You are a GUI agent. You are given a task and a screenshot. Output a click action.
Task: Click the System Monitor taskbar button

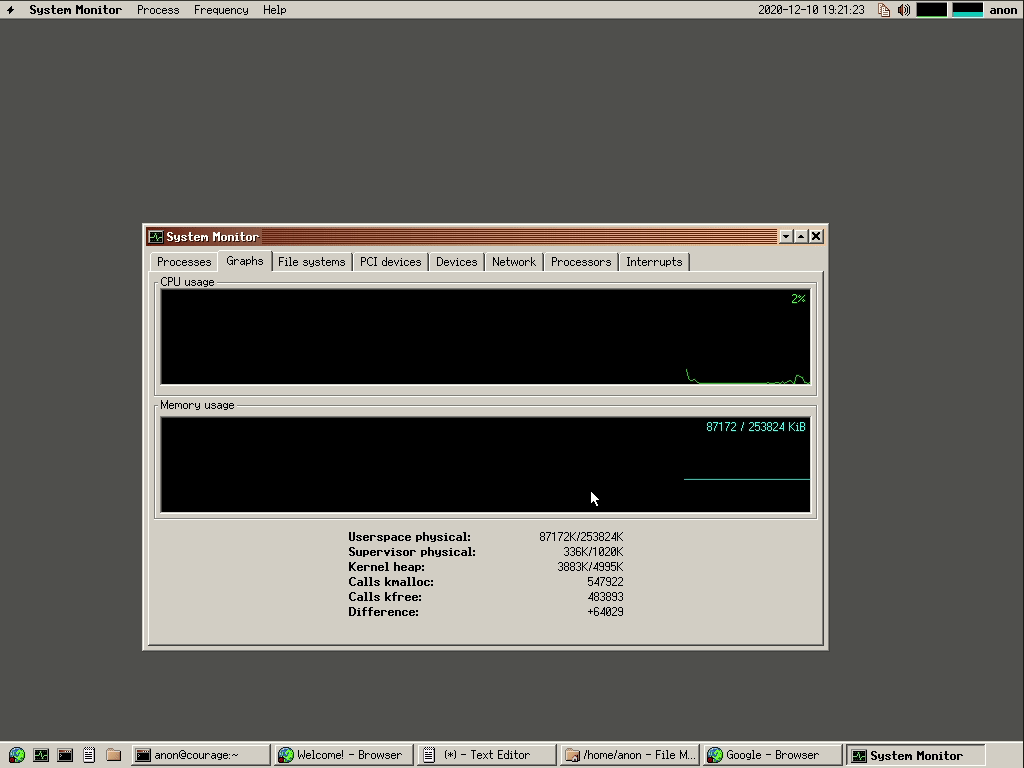(x=915, y=756)
